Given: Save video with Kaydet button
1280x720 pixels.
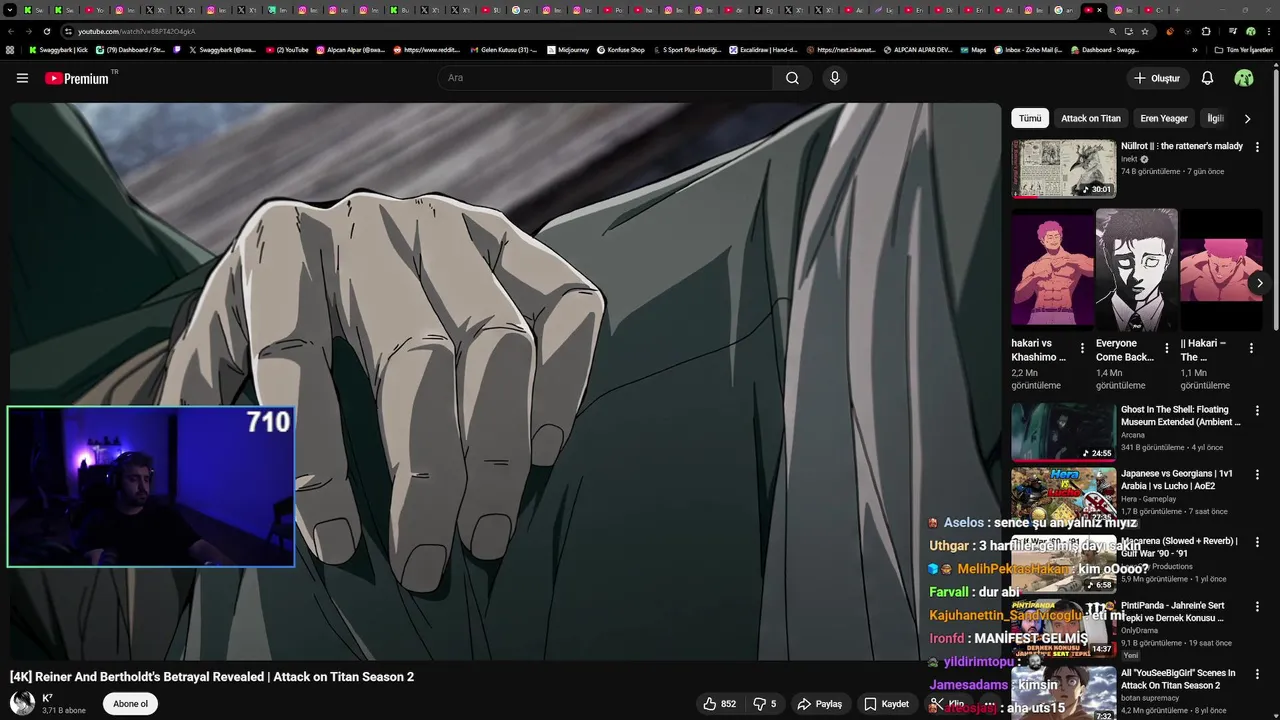Looking at the screenshot, I should point(887,704).
